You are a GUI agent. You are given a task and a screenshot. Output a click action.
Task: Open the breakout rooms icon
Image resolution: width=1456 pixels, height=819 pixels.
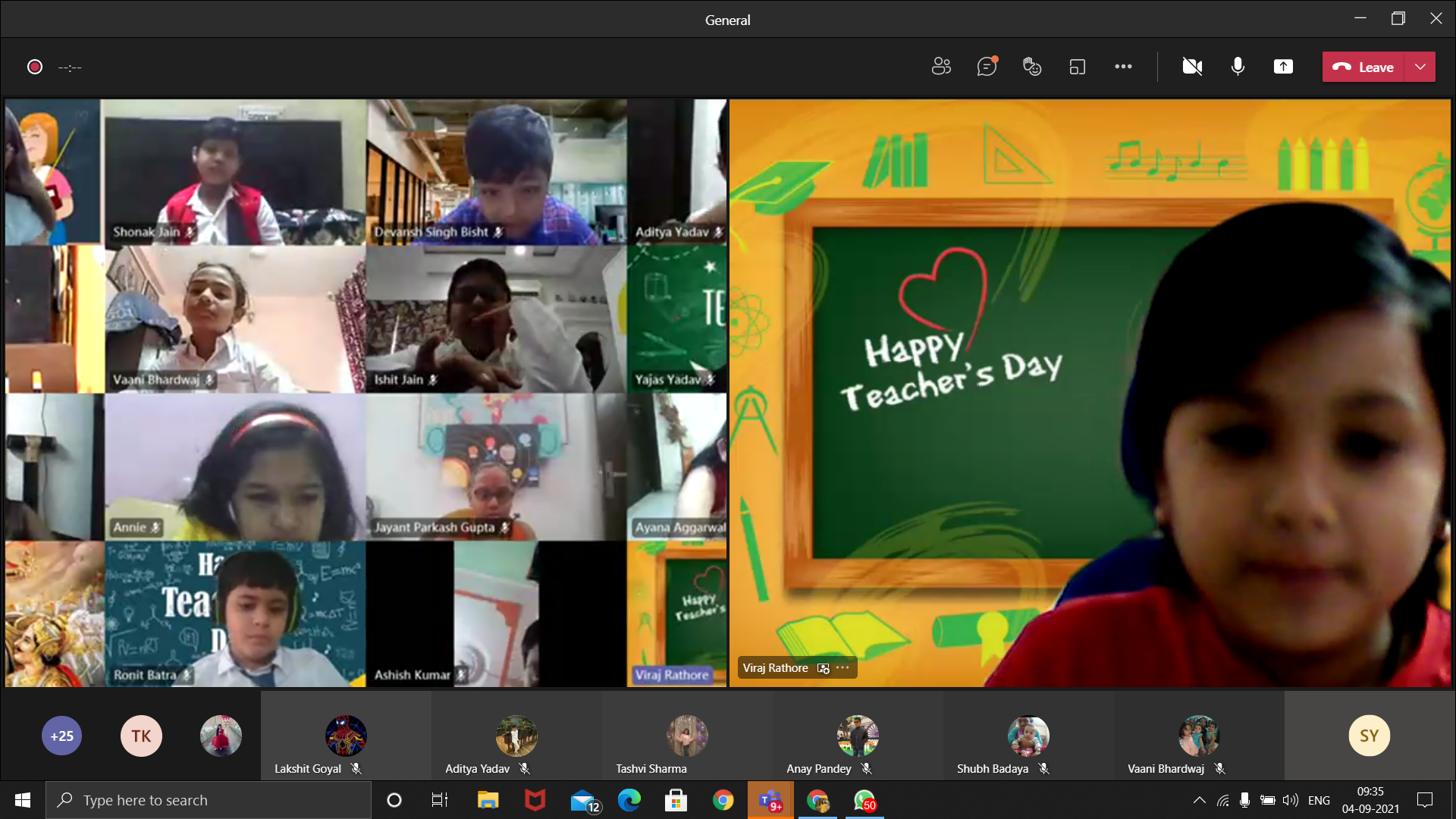[1078, 67]
